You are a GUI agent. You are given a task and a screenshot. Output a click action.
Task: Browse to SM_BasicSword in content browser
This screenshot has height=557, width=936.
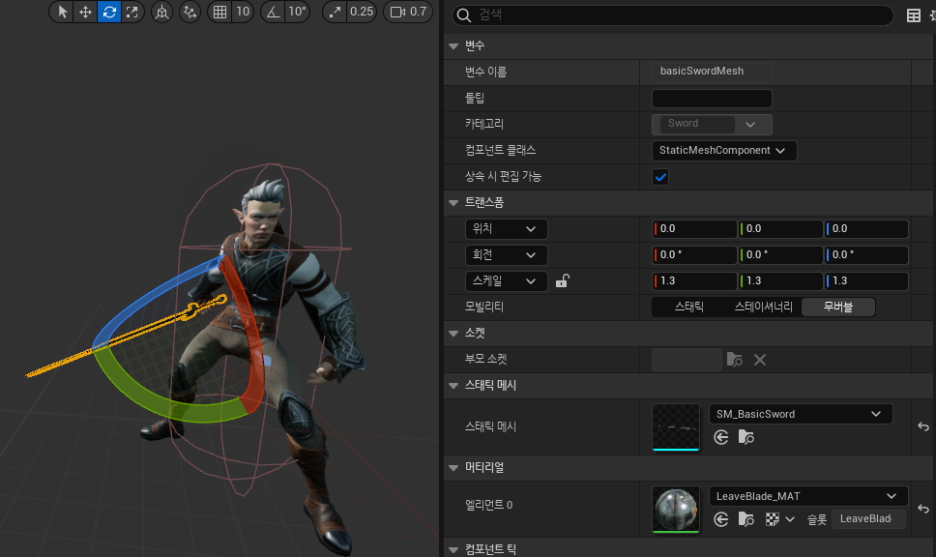pos(746,438)
